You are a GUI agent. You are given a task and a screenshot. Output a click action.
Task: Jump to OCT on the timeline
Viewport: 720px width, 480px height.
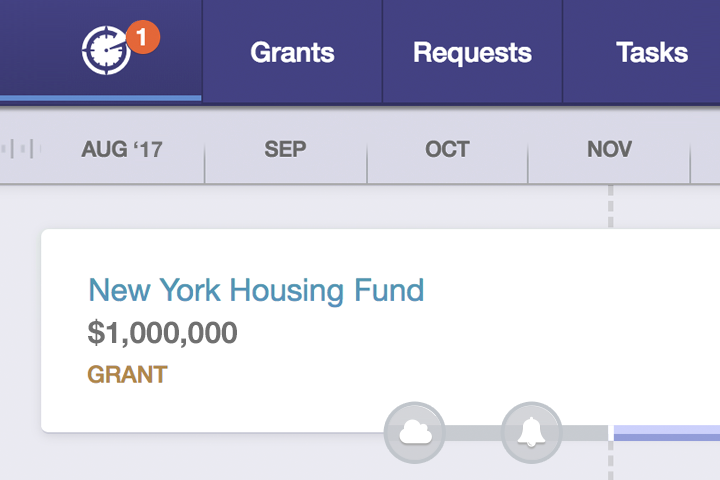click(x=447, y=150)
